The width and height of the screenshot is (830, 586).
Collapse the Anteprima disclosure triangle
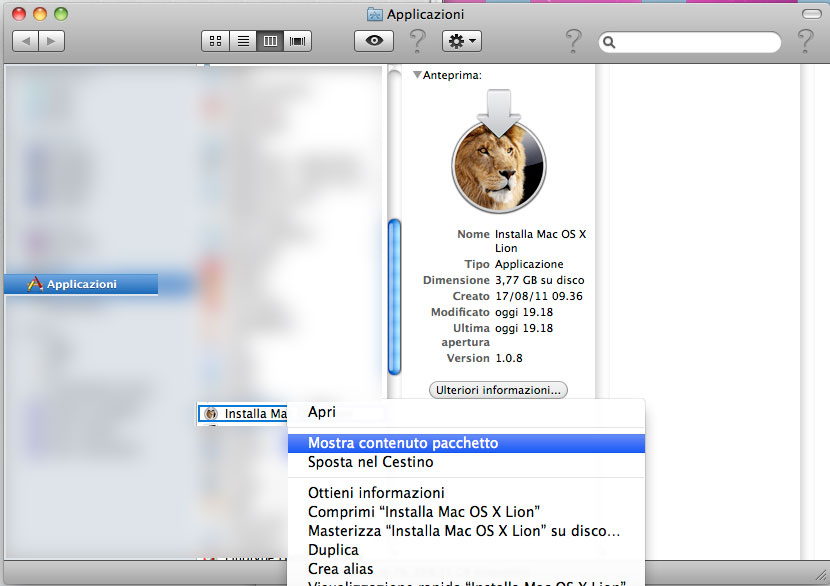[417, 75]
